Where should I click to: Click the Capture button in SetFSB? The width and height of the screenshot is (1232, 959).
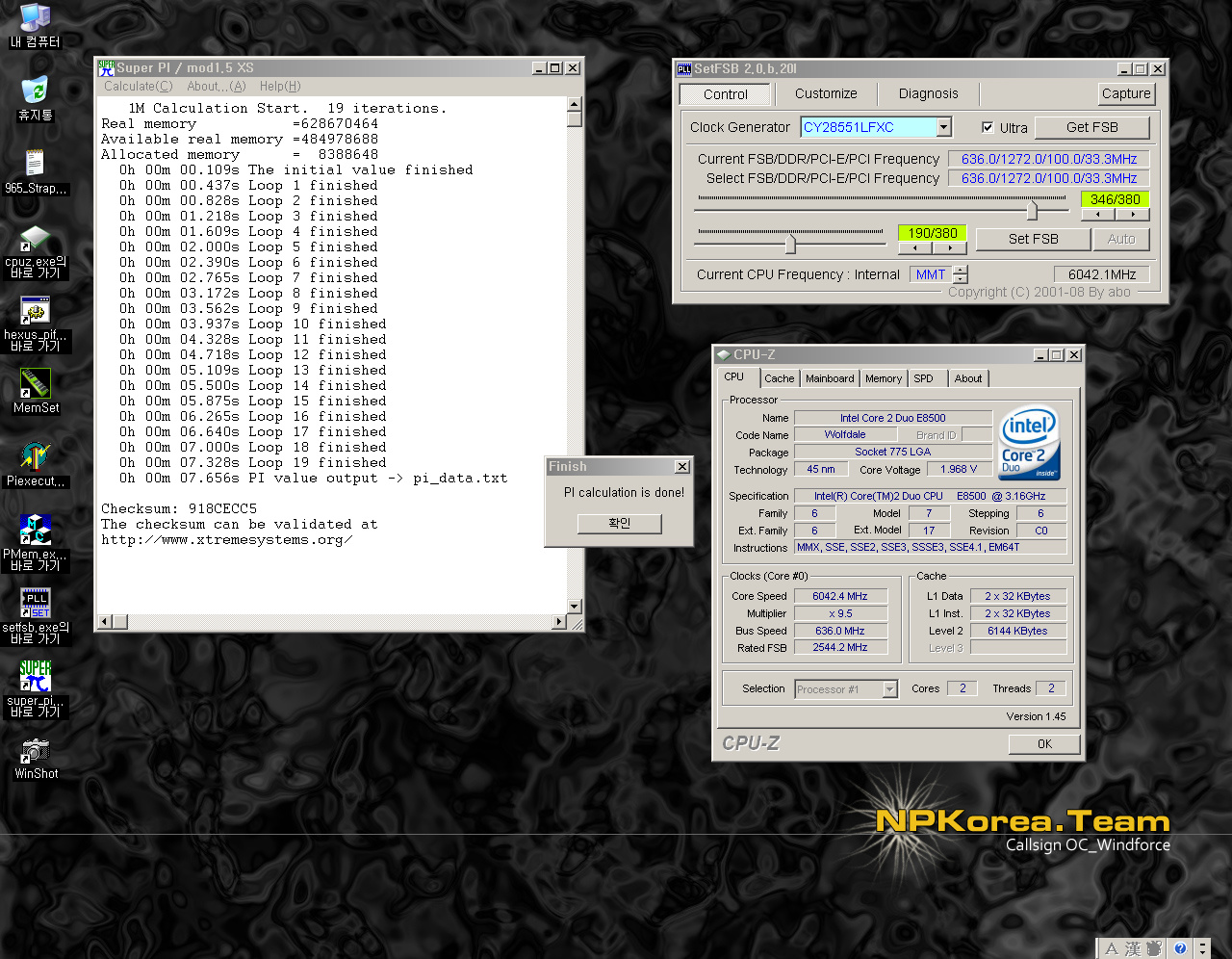click(x=1126, y=93)
